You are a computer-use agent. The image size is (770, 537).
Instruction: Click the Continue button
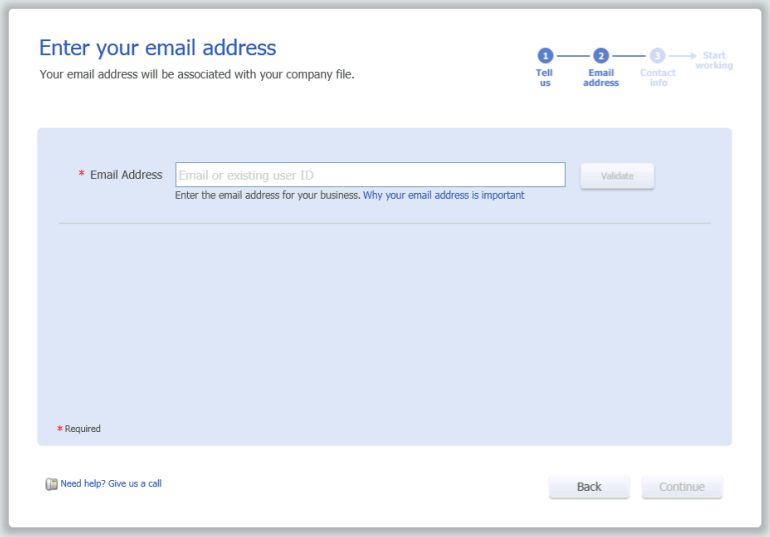pyautogui.click(x=682, y=486)
